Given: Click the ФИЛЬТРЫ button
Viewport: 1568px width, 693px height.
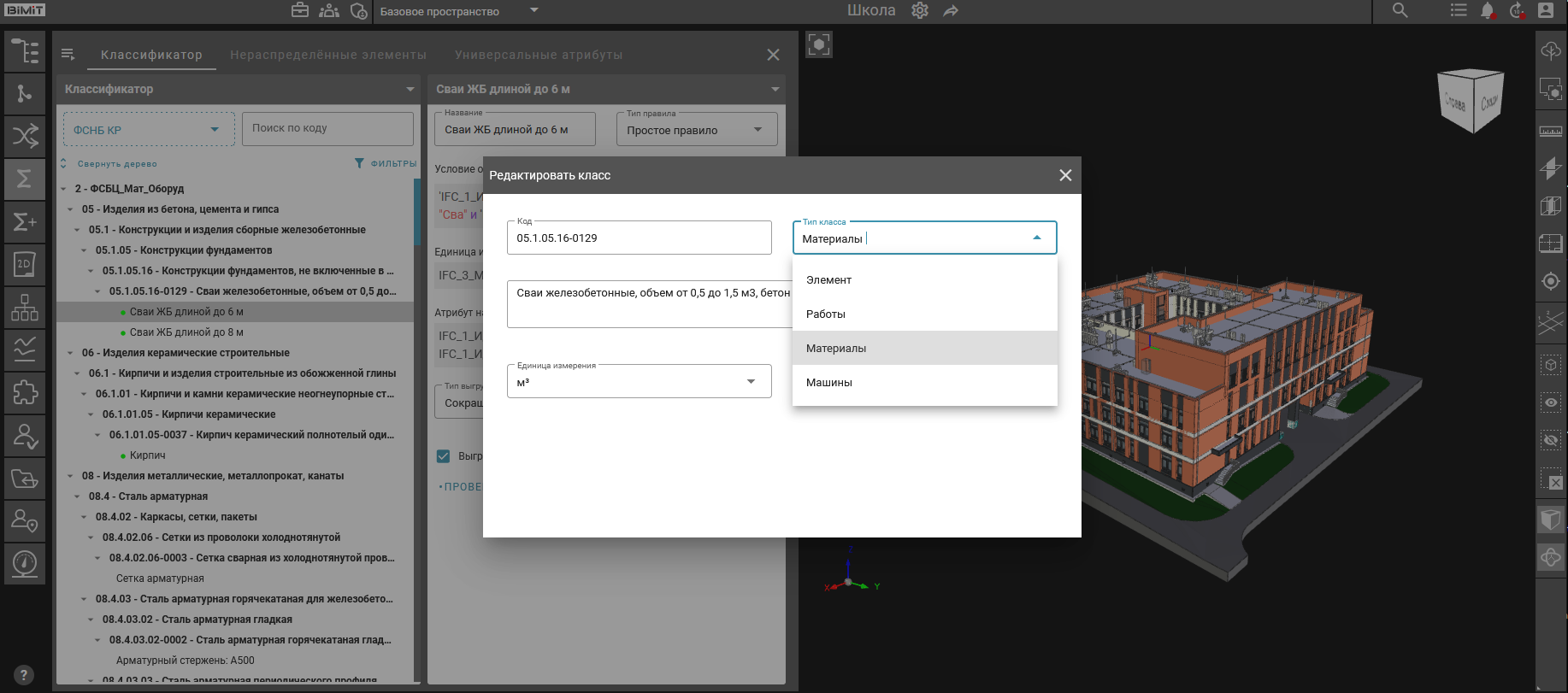Looking at the screenshot, I should (386, 163).
